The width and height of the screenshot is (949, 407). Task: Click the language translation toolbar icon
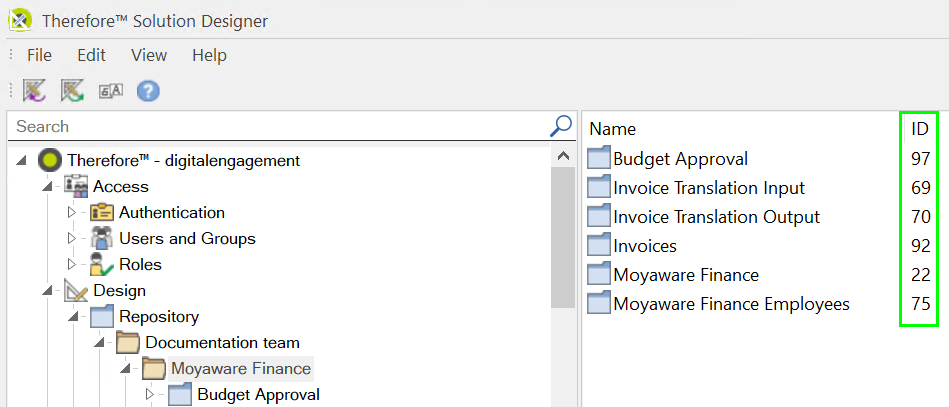point(110,91)
